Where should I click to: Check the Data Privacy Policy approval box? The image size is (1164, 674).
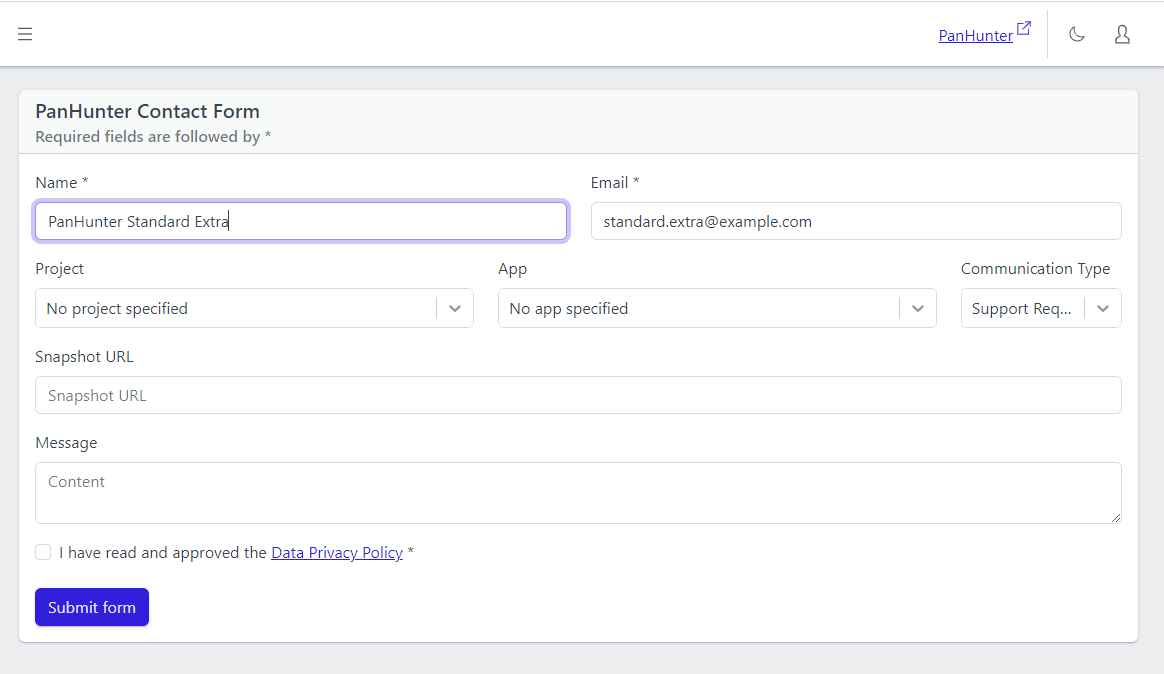(x=43, y=552)
